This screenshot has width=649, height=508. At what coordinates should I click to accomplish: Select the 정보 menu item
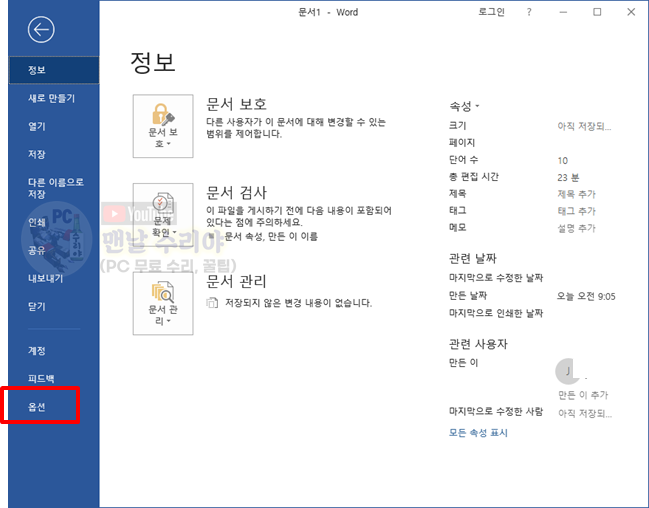coord(54,70)
